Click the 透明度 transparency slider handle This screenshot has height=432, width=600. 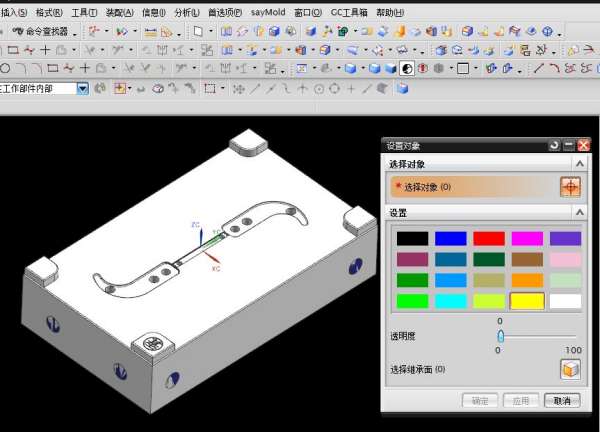pyautogui.click(x=500, y=336)
